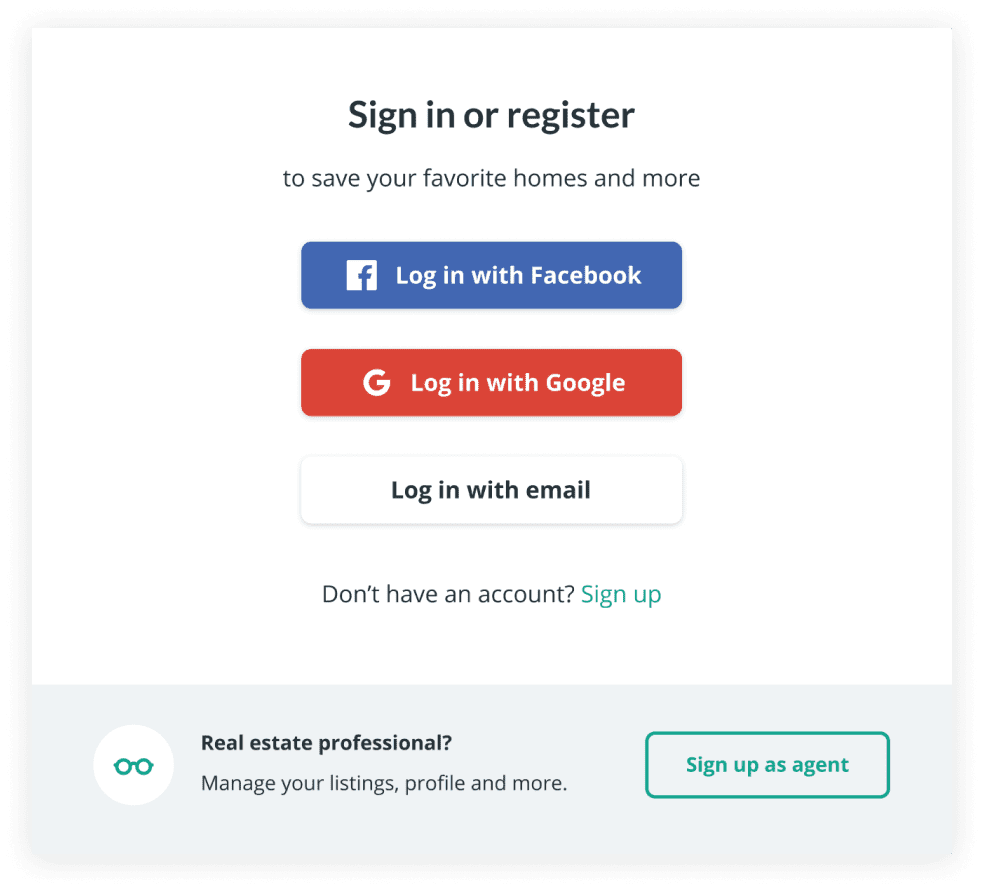Click the Sign in or register heading
The width and height of the screenshot is (984, 890).
pos(491,115)
